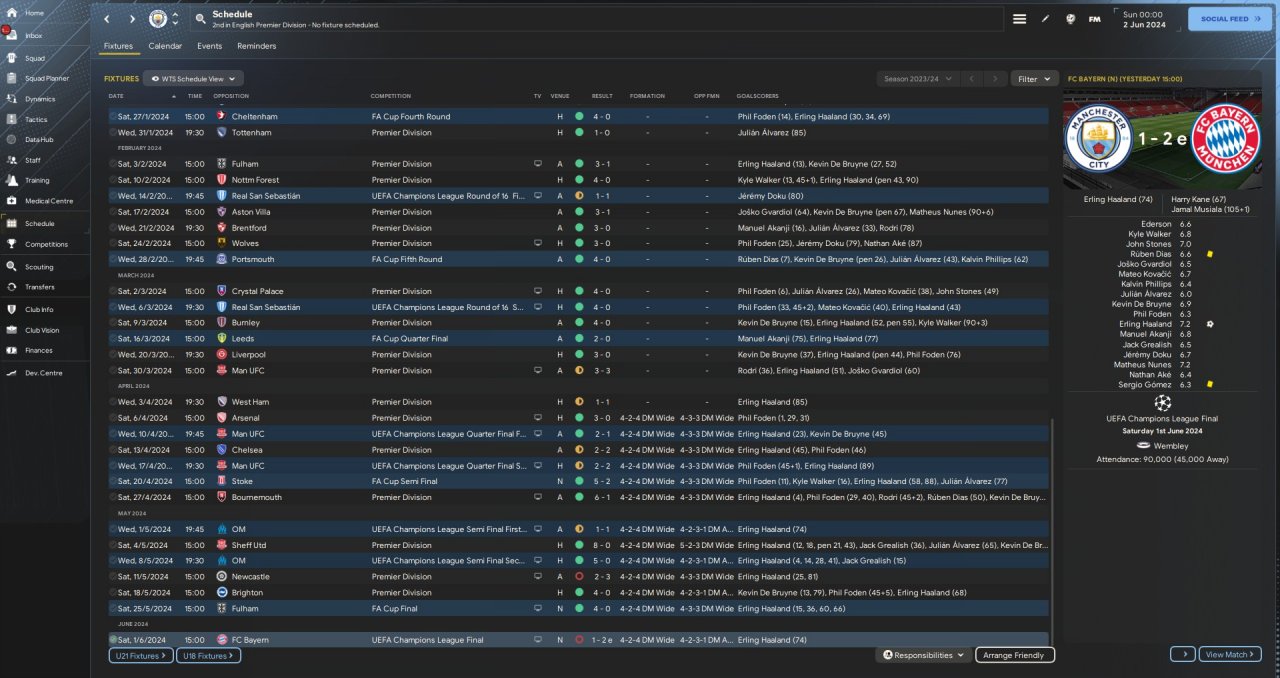Open the Staff section

point(44,160)
